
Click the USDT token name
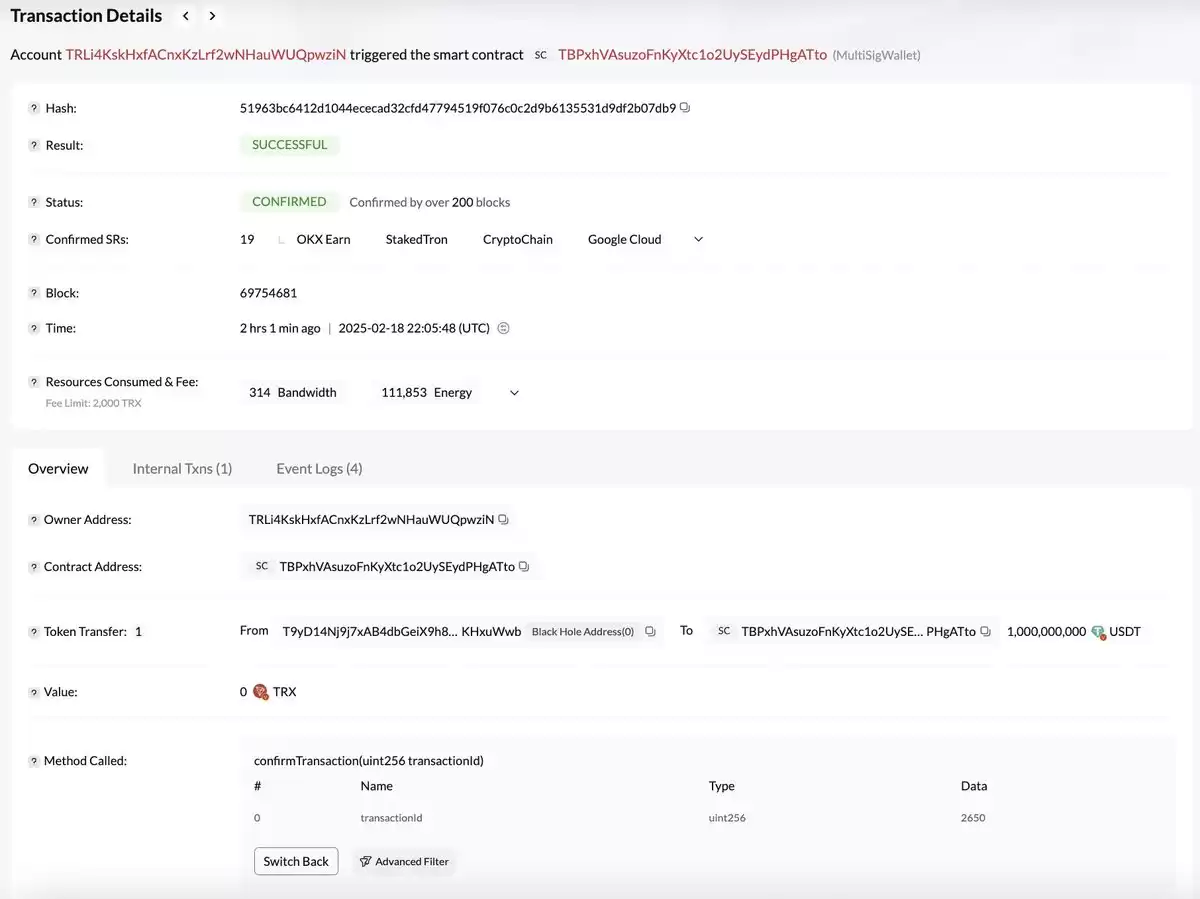[x=1125, y=631]
